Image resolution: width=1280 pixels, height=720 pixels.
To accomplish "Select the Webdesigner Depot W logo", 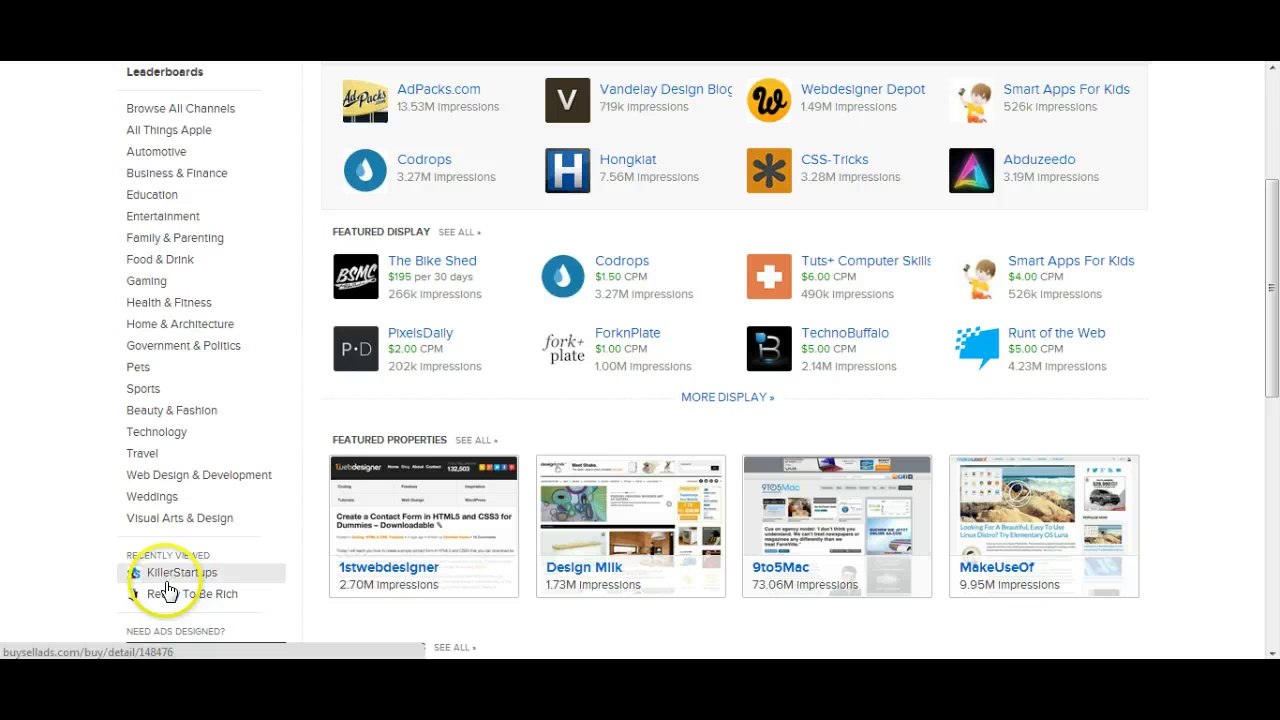I will pos(769,100).
